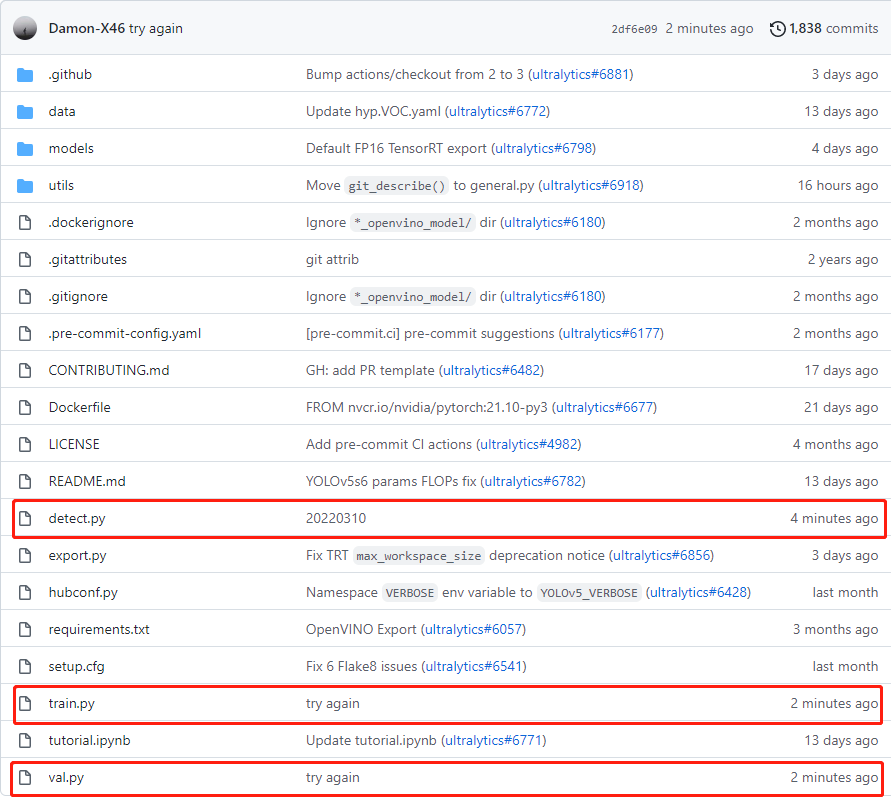
Task: Open the LICENSE file
Action: (74, 444)
